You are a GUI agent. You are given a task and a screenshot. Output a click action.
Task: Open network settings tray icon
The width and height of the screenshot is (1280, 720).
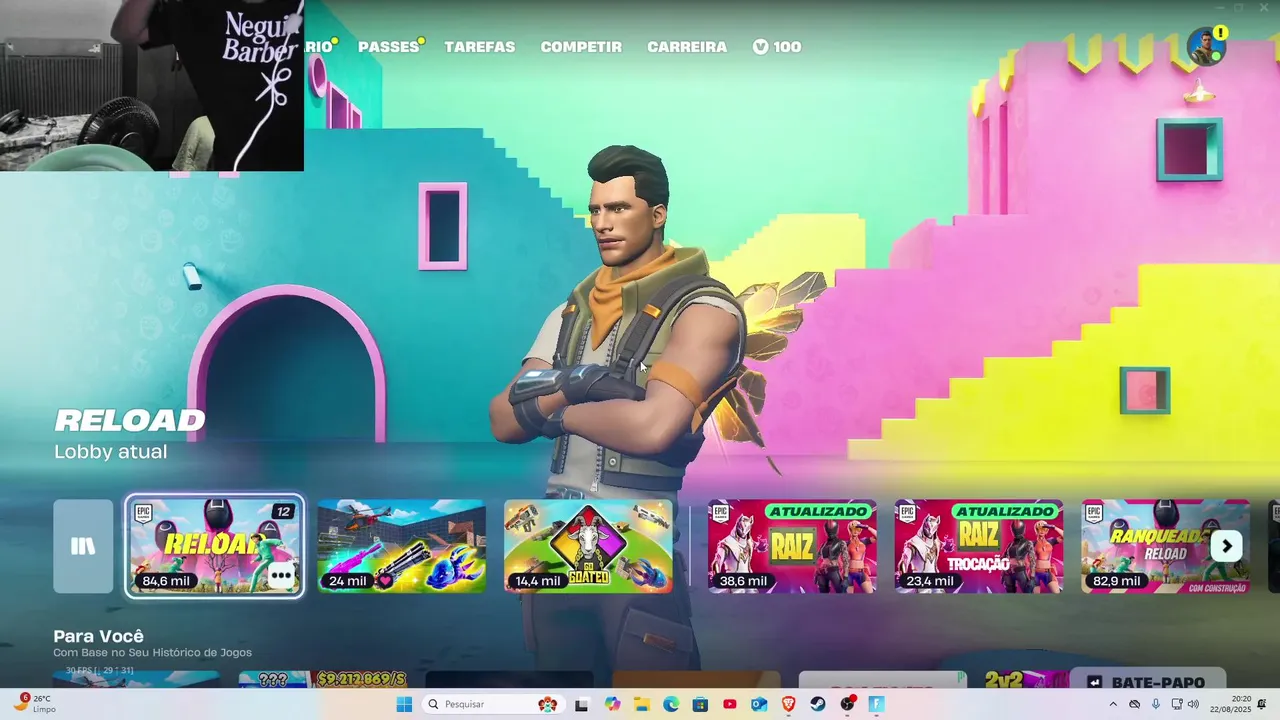tap(1176, 704)
